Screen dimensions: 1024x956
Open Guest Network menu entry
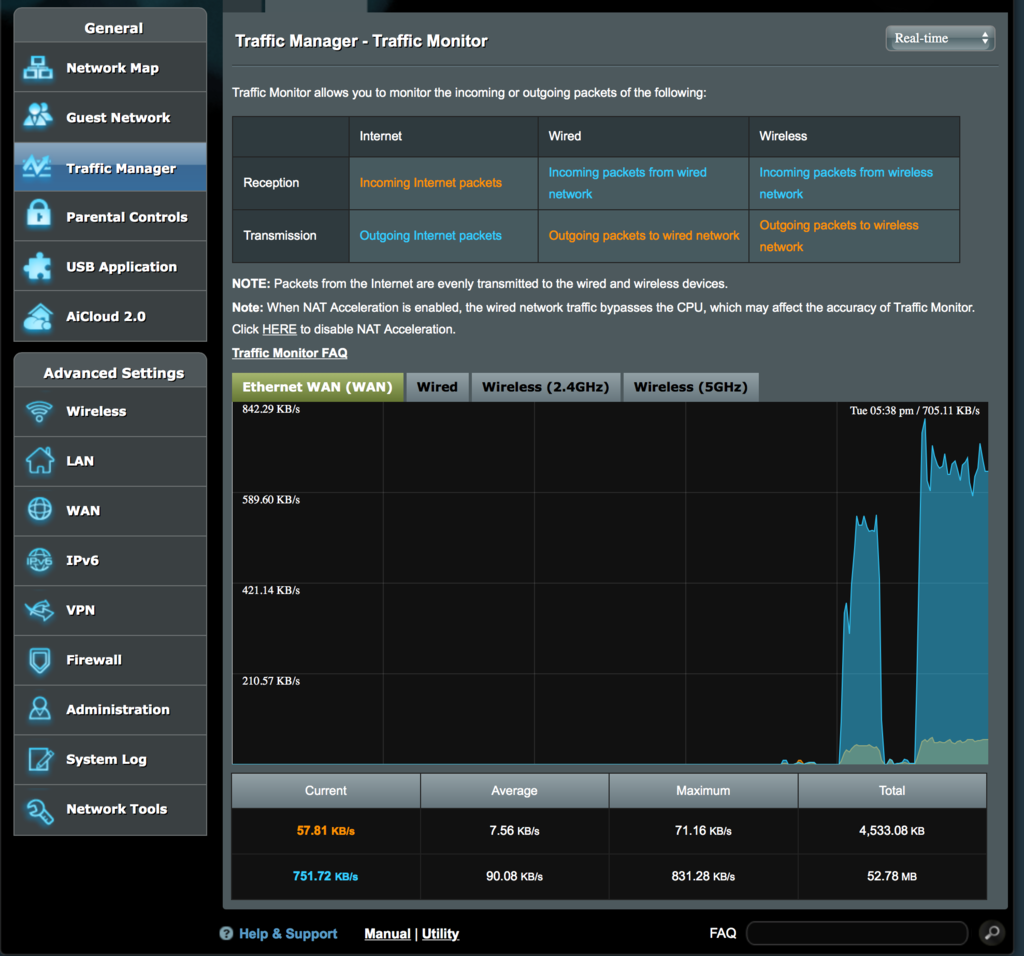110,118
